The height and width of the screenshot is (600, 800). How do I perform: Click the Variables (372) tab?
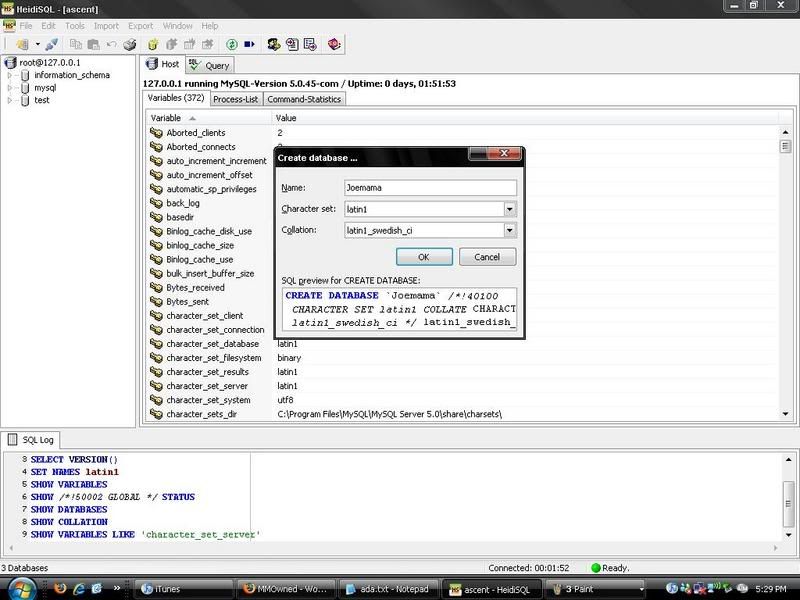tap(176, 98)
